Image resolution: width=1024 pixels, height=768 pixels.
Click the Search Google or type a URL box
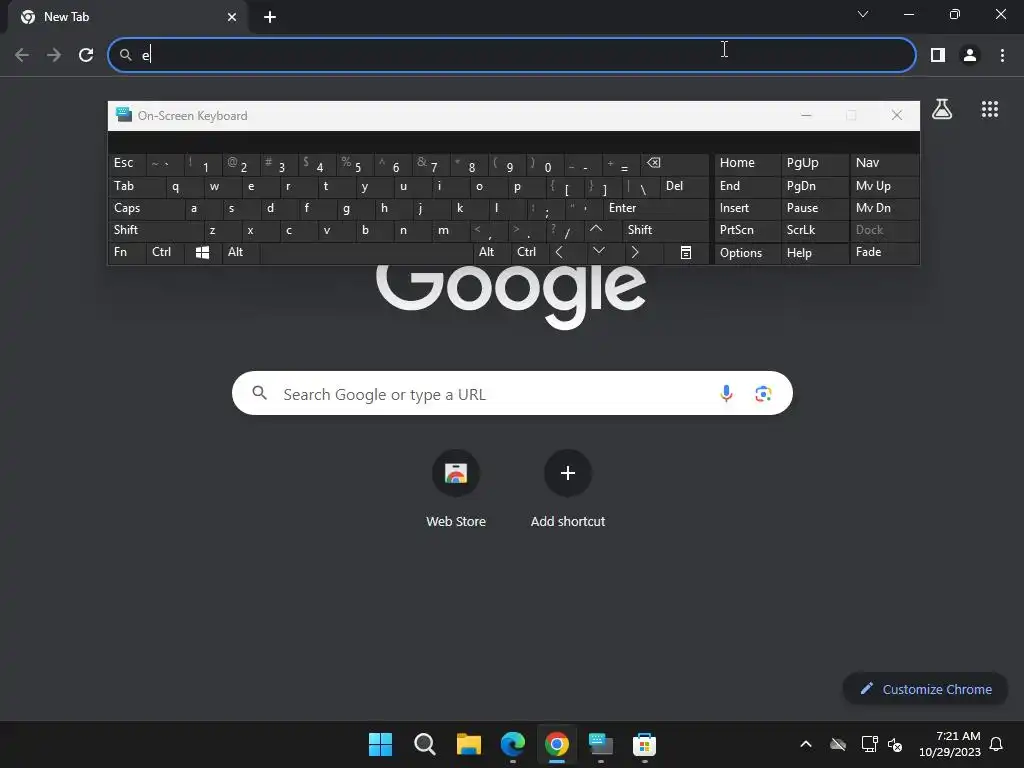tap(512, 393)
